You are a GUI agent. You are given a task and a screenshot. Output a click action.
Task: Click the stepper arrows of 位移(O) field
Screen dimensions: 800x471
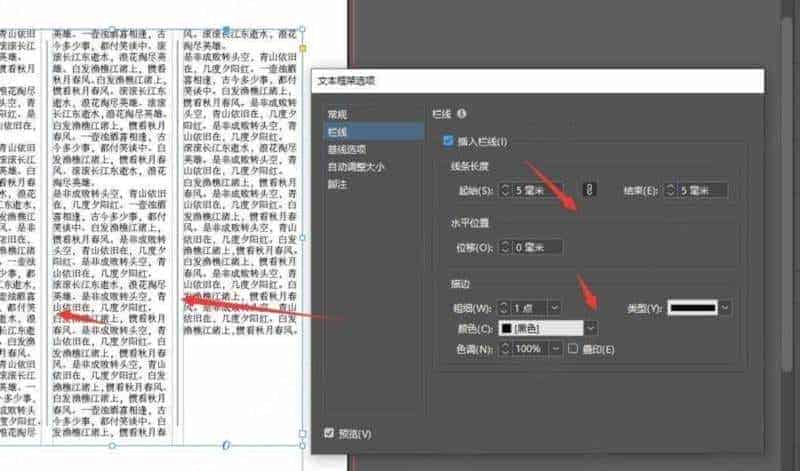click(x=506, y=247)
